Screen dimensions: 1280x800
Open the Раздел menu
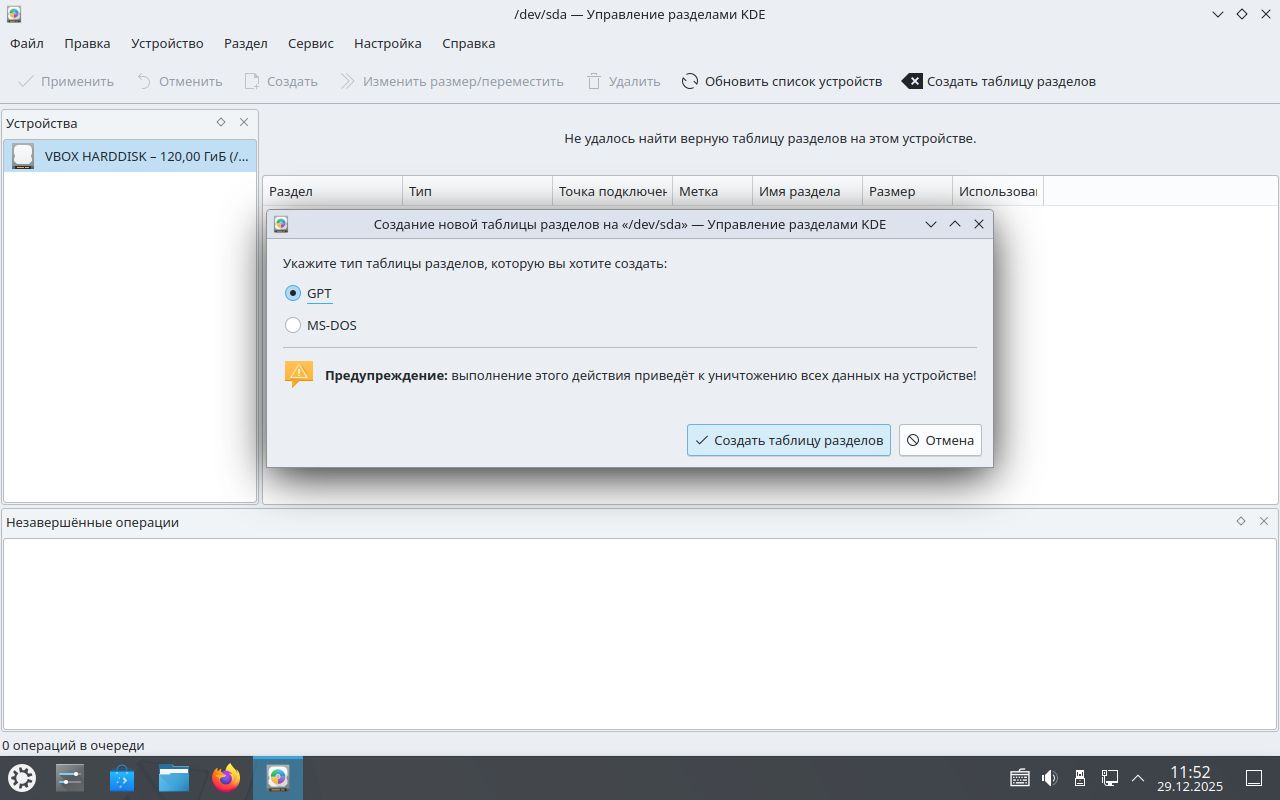click(x=246, y=43)
